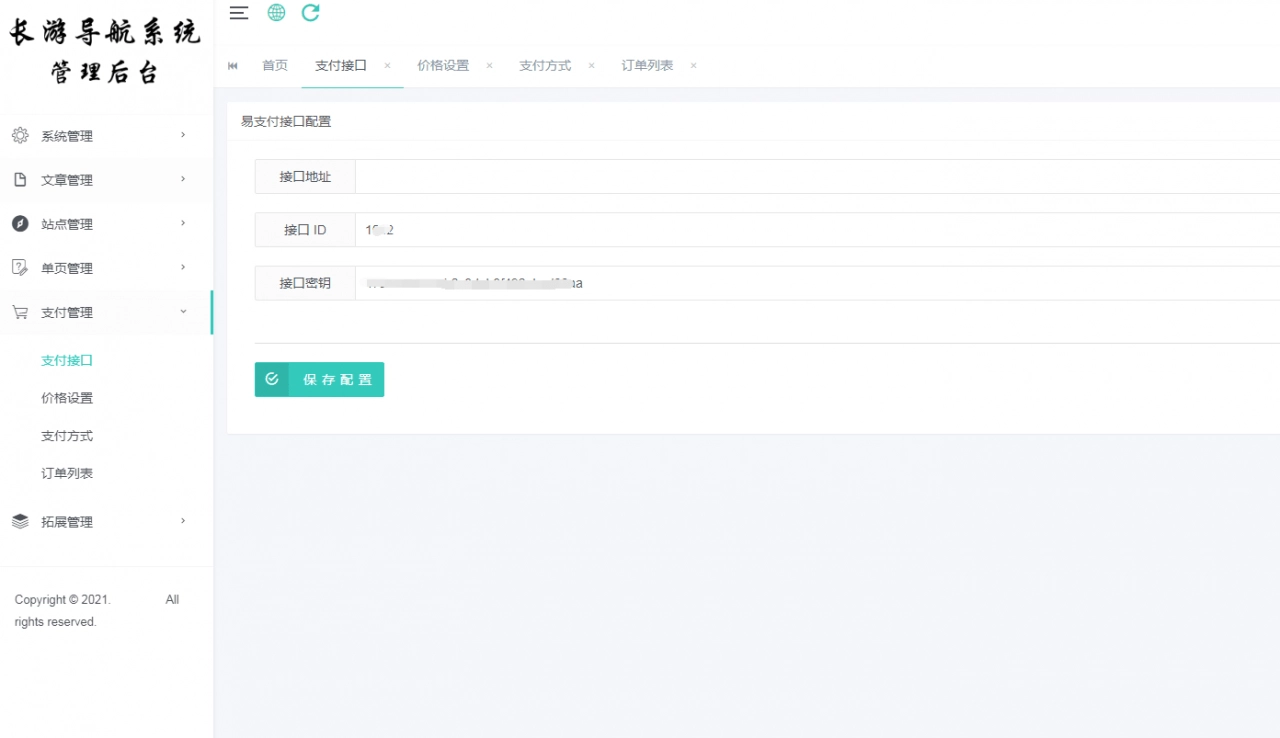Click the 支付管理 shopping cart icon
The image size is (1280, 738).
pos(20,312)
